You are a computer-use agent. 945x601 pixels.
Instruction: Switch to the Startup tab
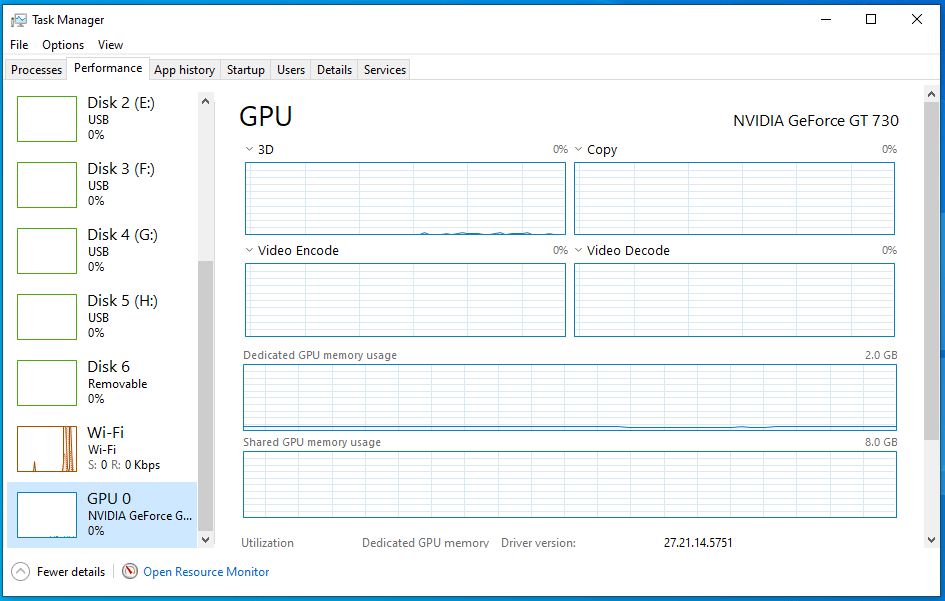245,70
